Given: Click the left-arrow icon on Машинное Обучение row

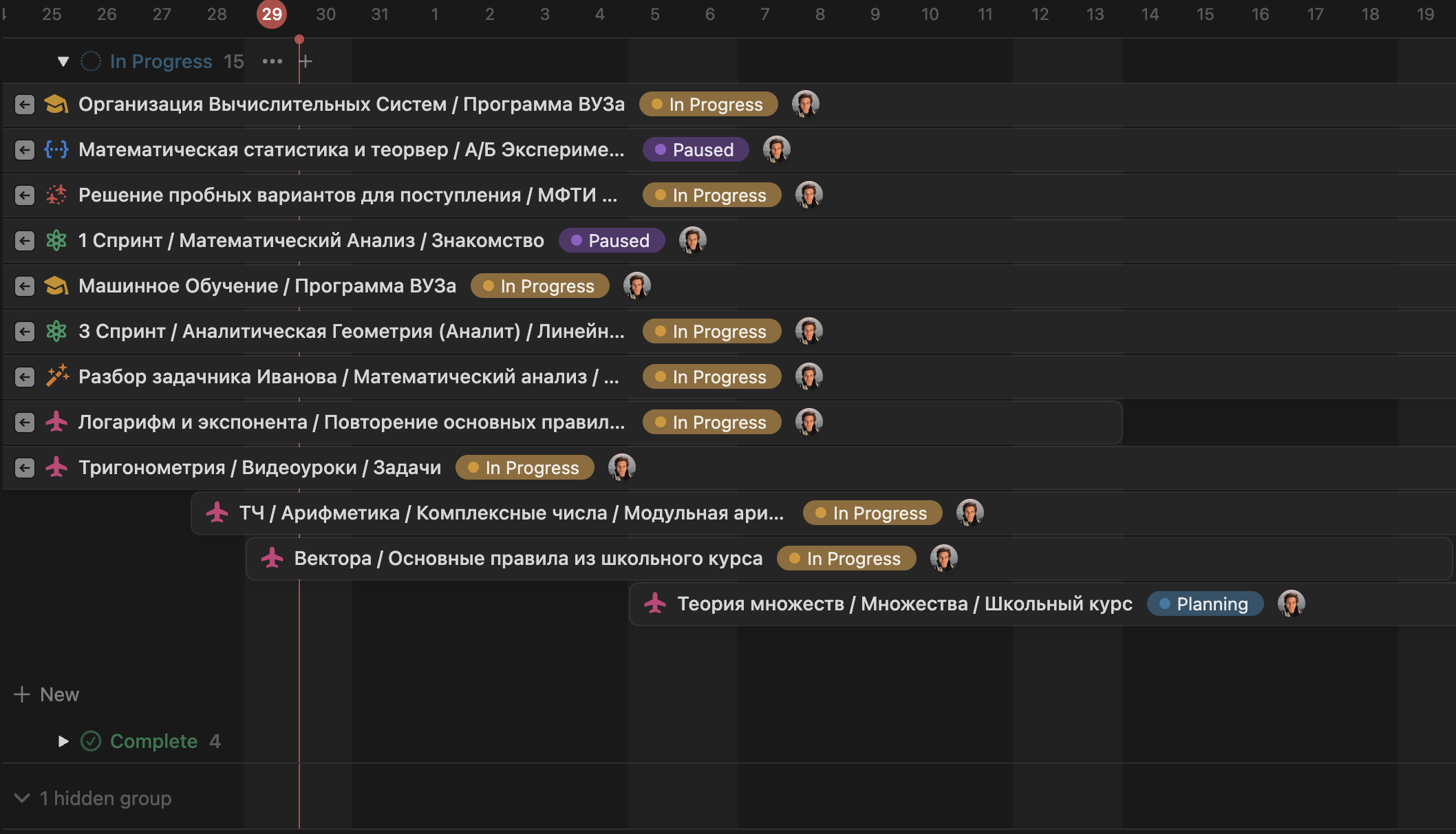Looking at the screenshot, I should pyautogui.click(x=25, y=286).
